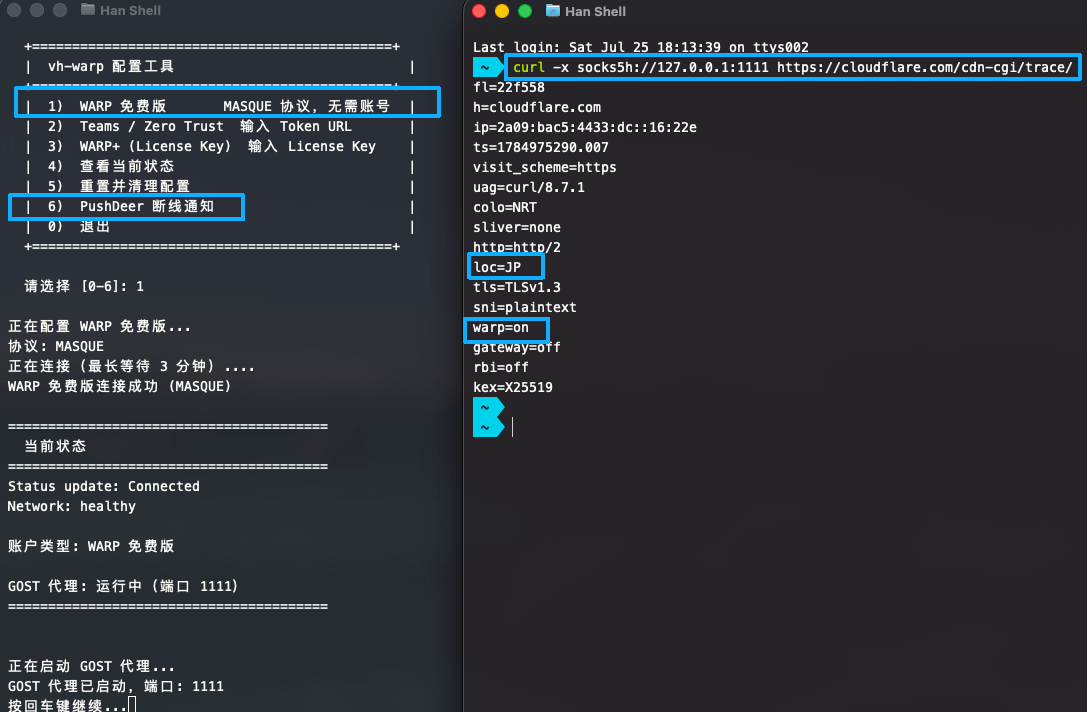Click the WARP+ (License Key) option line

pyautogui.click(x=219, y=146)
